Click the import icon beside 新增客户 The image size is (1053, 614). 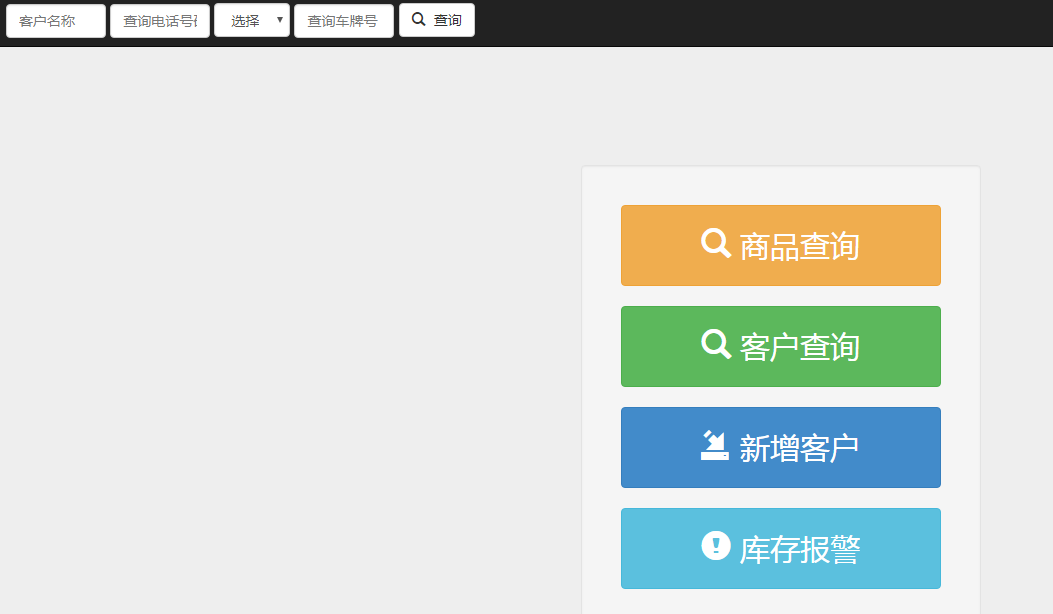(x=715, y=445)
